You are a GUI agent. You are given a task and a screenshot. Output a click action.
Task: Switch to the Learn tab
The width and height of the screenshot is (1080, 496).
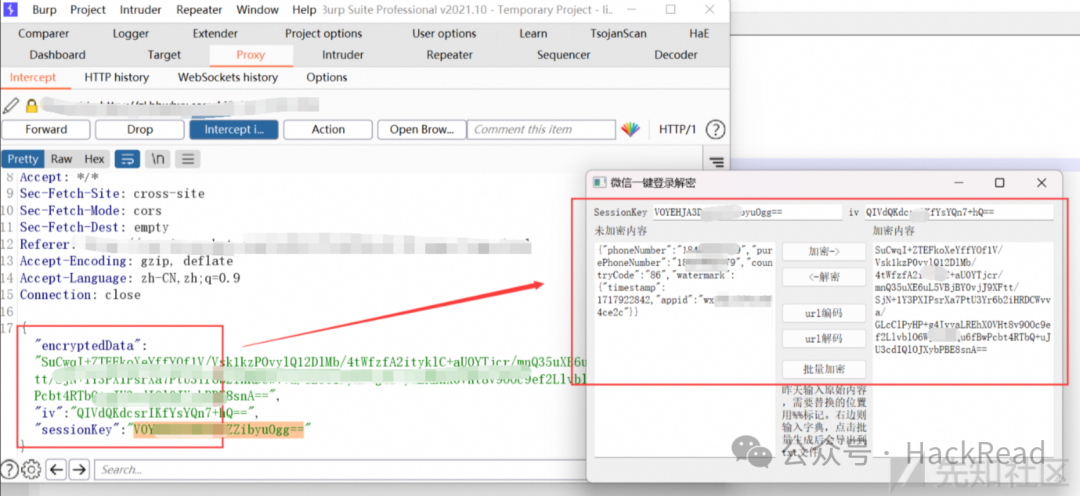click(533, 33)
